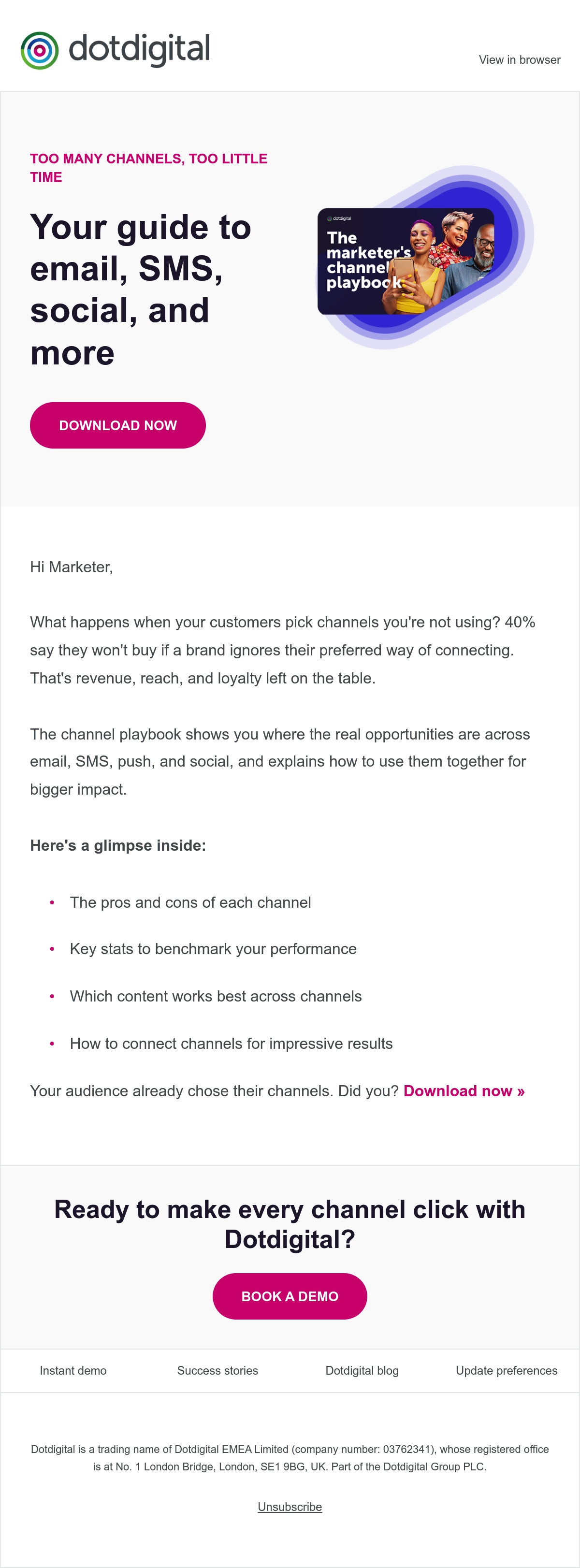
Task: Click the heading Ready to make every channel click
Action: click(290, 1224)
